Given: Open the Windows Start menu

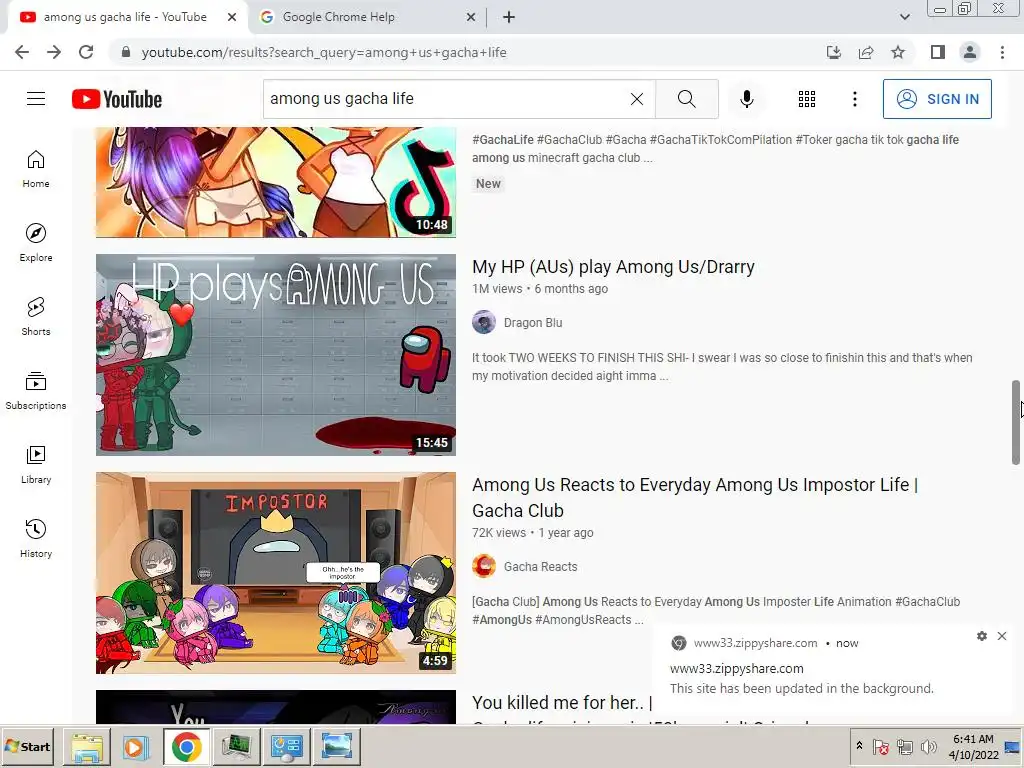Looking at the screenshot, I should 27,746.
